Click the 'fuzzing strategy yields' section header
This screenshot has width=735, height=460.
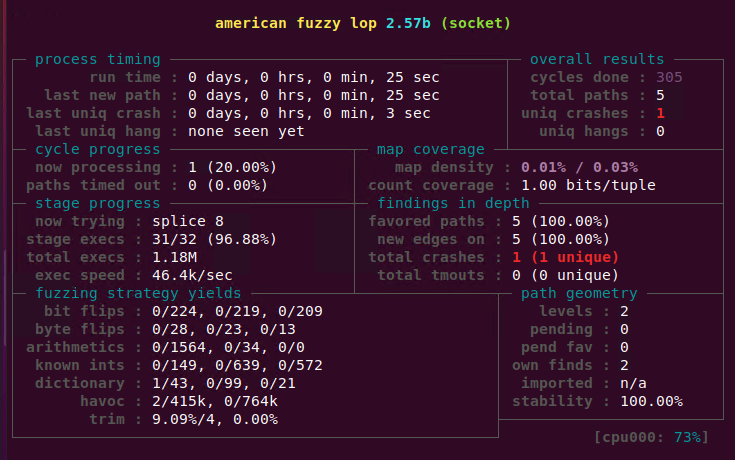tap(138, 293)
